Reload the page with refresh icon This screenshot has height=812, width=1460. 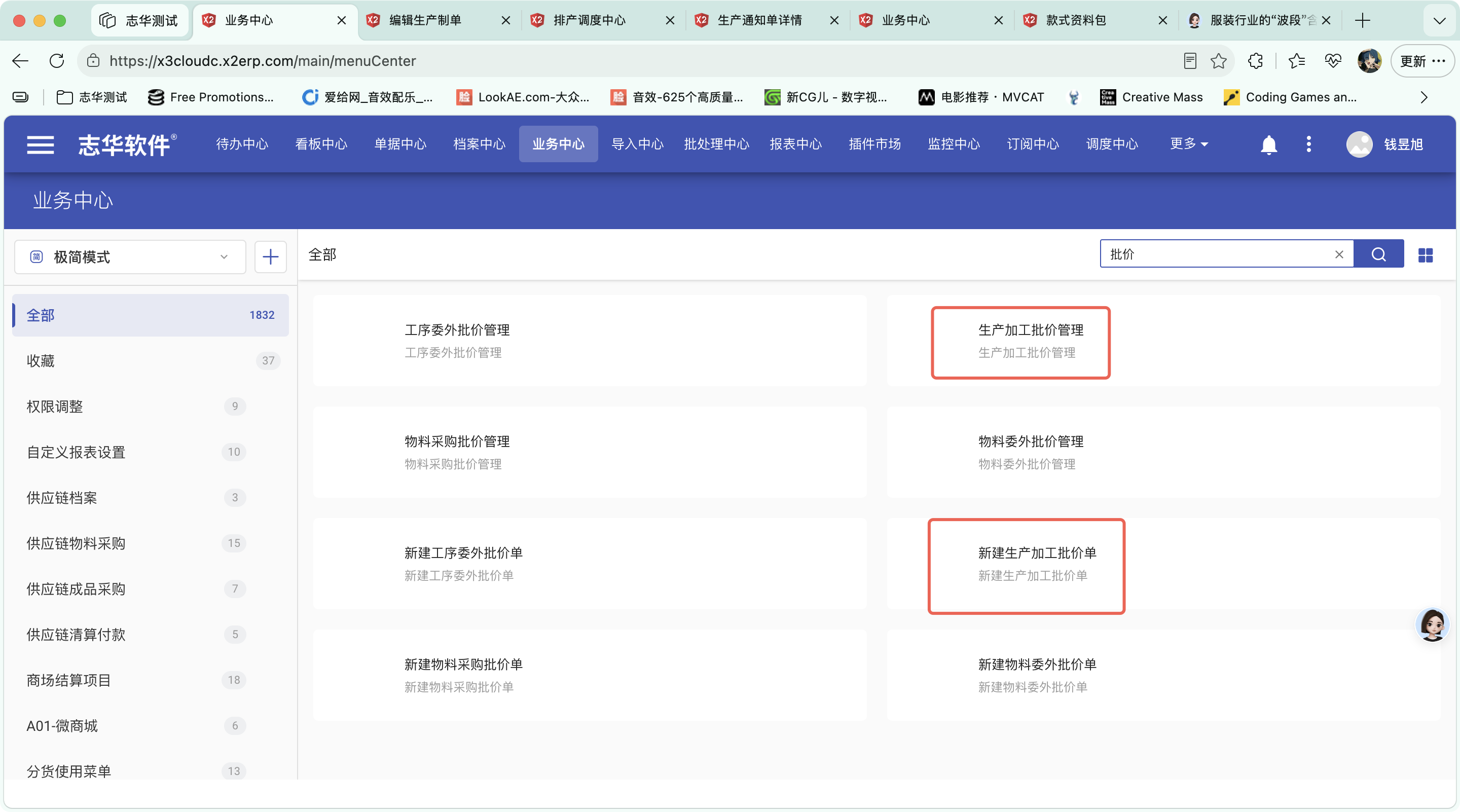pyautogui.click(x=57, y=61)
